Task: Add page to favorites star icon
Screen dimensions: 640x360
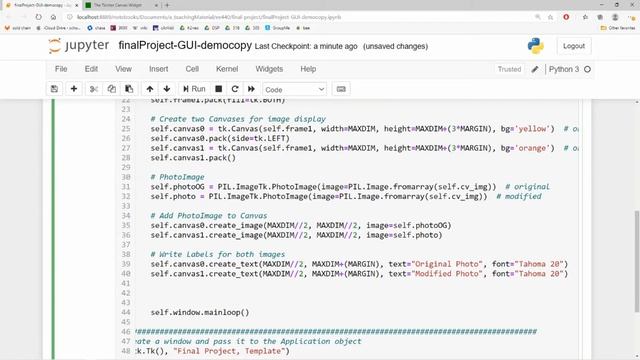Action: 551,17
